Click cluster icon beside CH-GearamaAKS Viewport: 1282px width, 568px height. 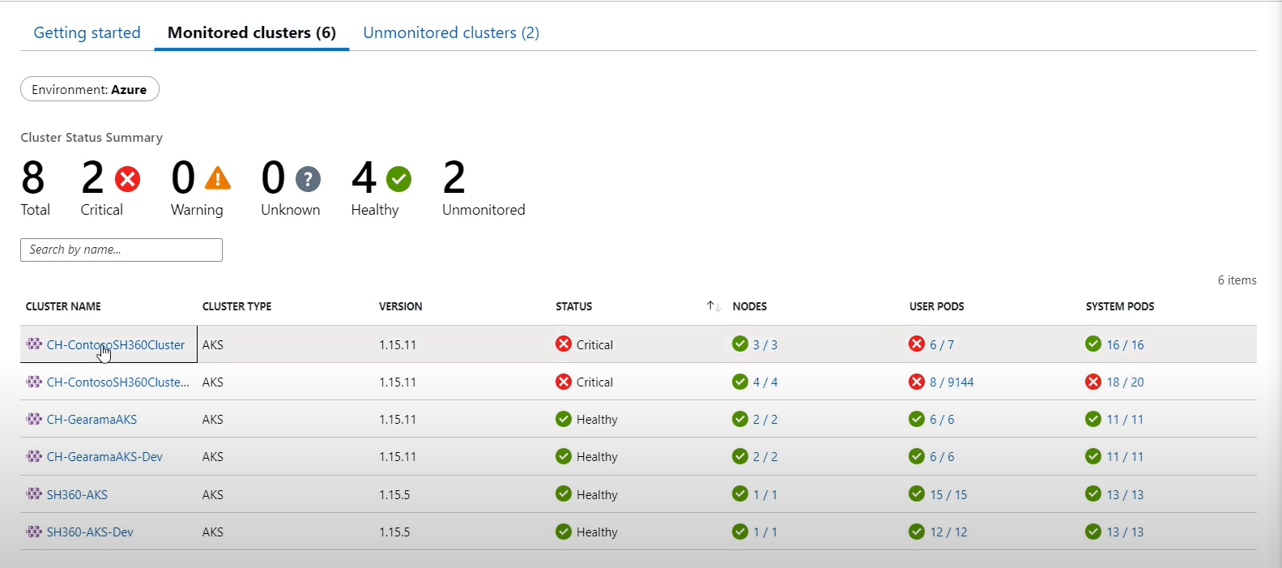tap(34, 419)
